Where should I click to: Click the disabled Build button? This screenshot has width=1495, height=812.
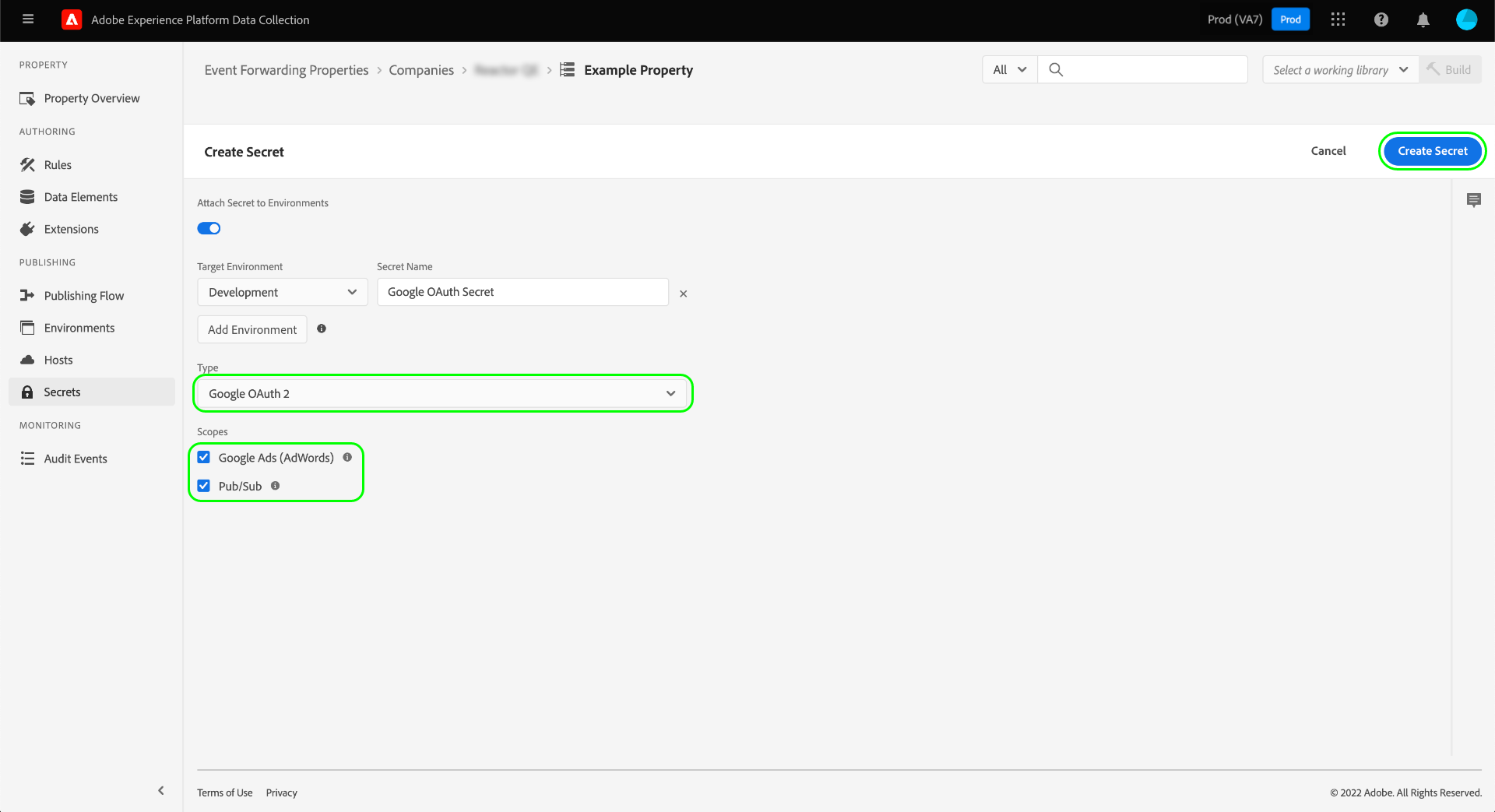1450,69
